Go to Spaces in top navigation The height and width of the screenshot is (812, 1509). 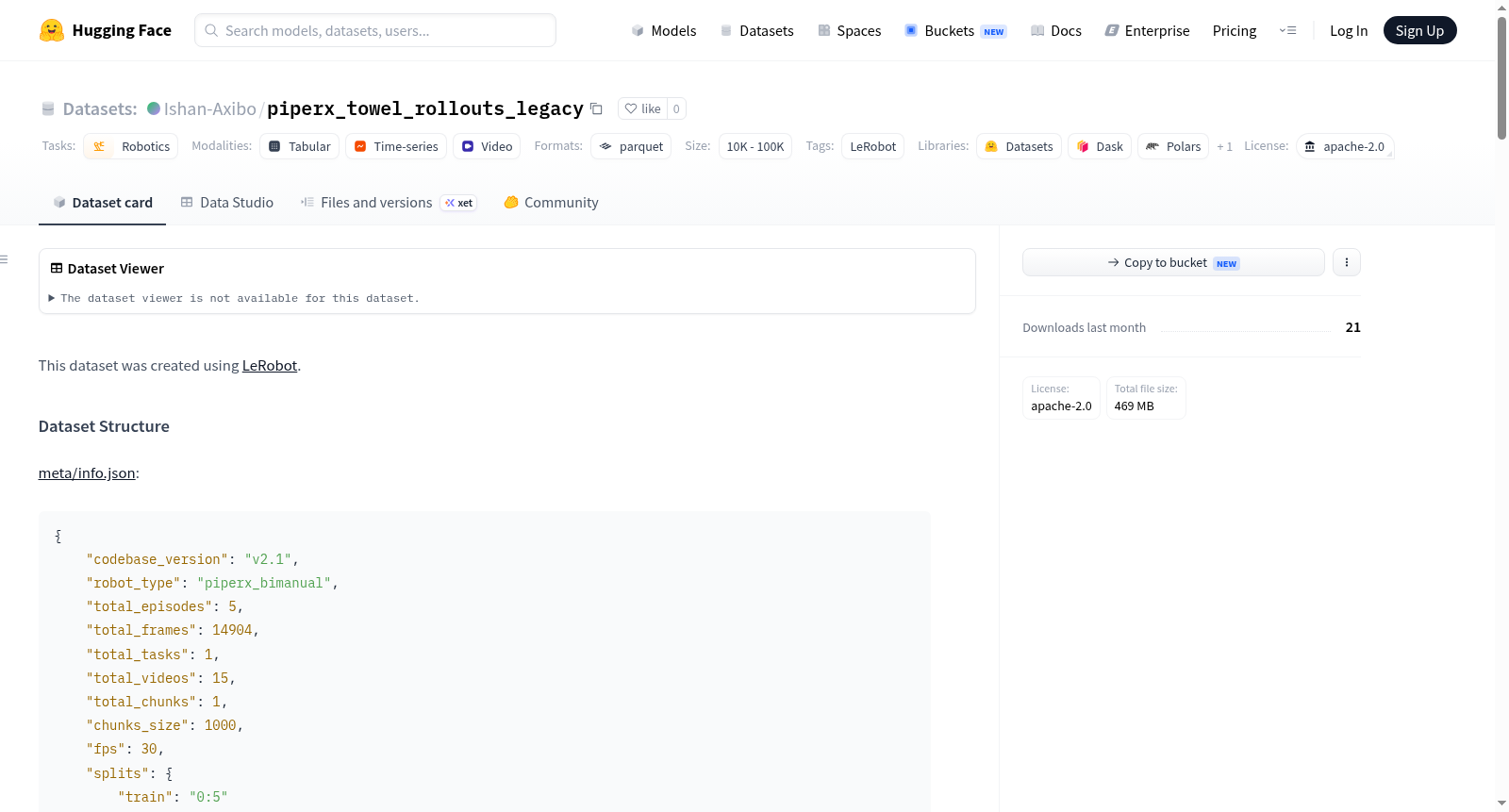pyautogui.click(x=850, y=31)
